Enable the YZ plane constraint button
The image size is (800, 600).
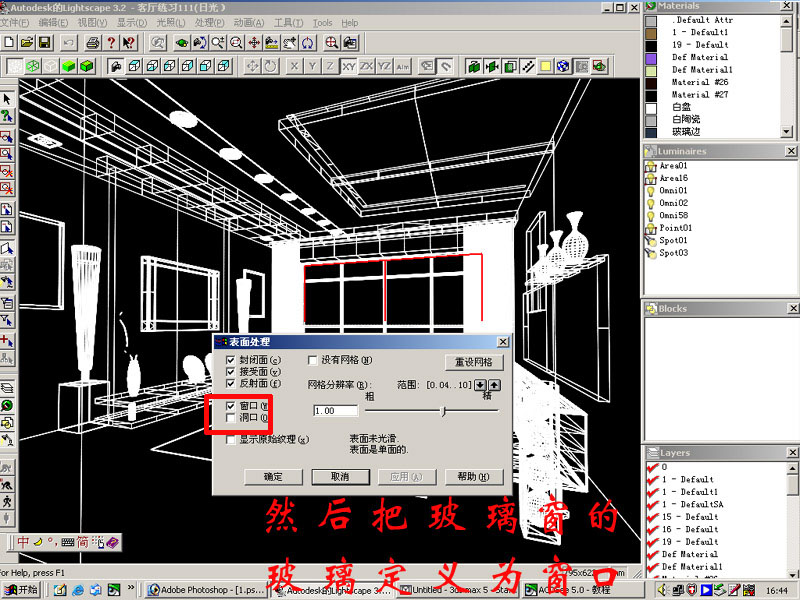pyautogui.click(x=384, y=66)
